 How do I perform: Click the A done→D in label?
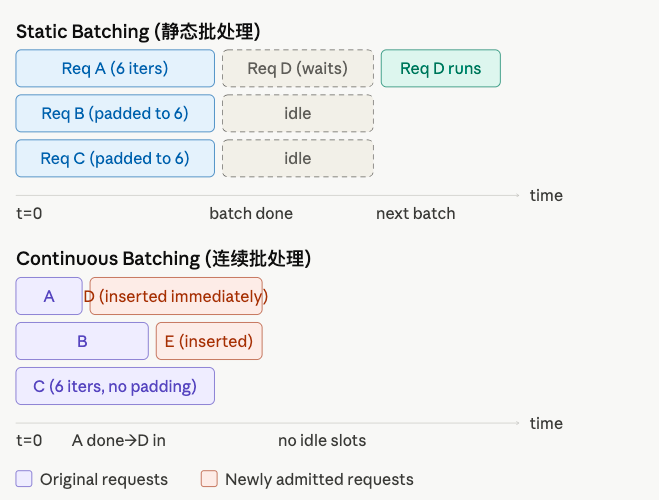click(x=119, y=441)
